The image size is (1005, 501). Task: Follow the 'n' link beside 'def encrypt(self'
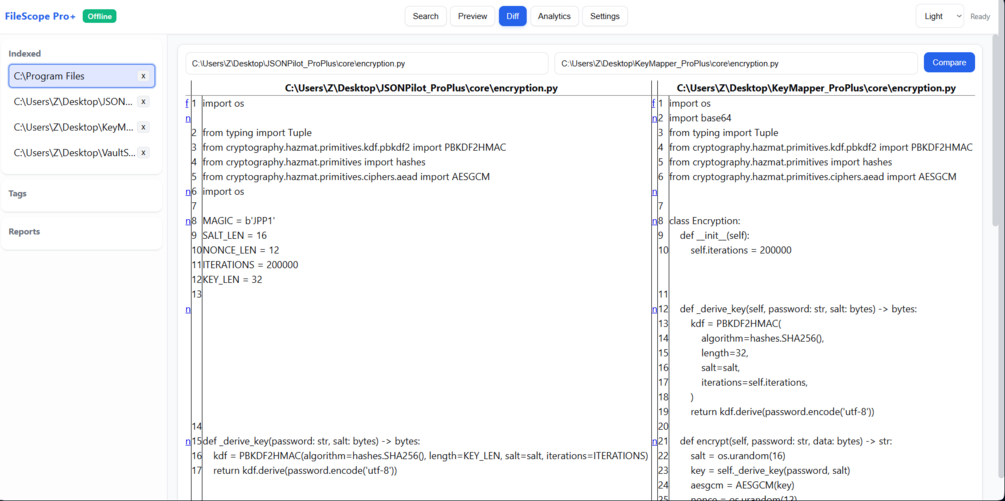click(654, 441)
